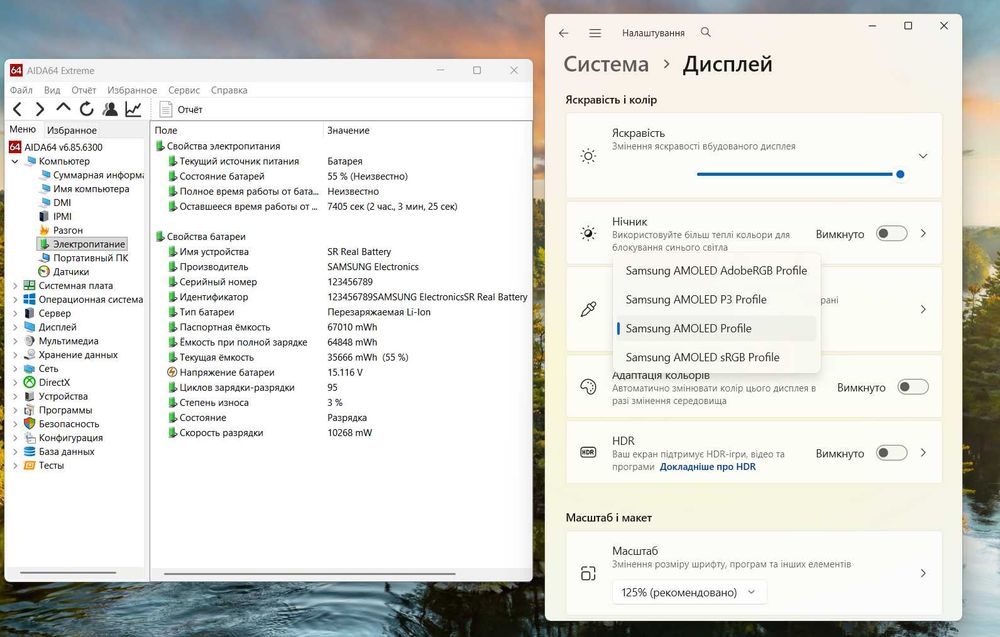
Task: Open the Справка menu in AIDA64
Action: click(x=229, y=90)
